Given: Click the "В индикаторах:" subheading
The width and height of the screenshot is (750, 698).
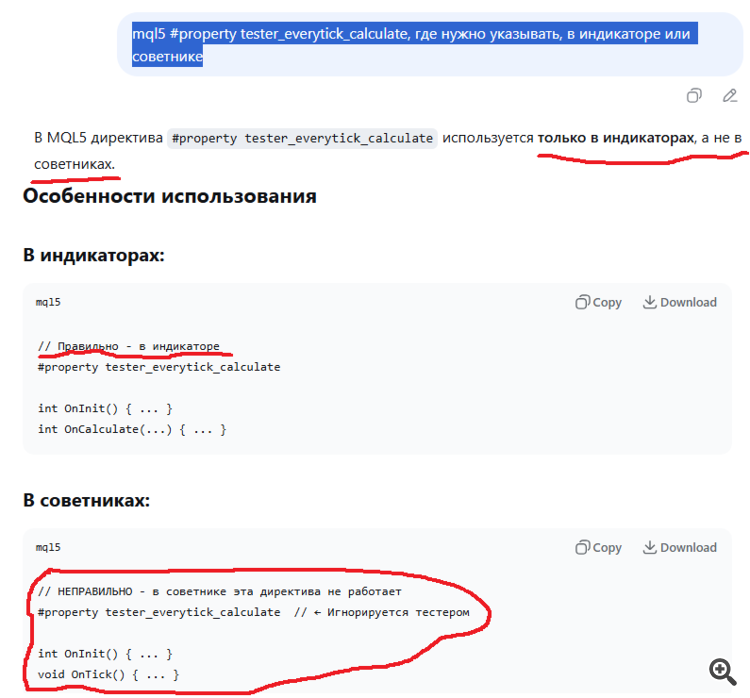Looking at the screenshot, I should coord(93,255).
